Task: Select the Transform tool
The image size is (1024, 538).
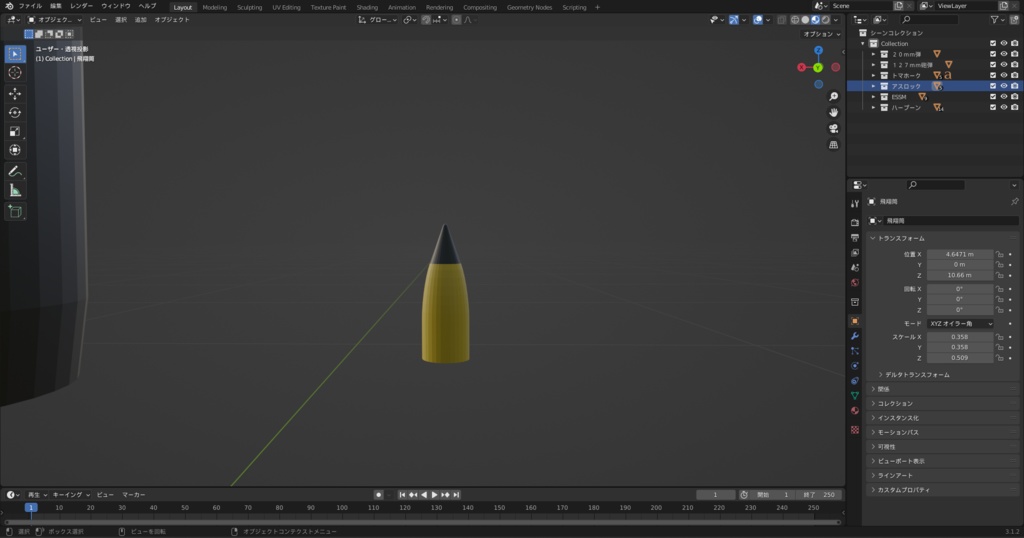Action: [x=15, y=151]
